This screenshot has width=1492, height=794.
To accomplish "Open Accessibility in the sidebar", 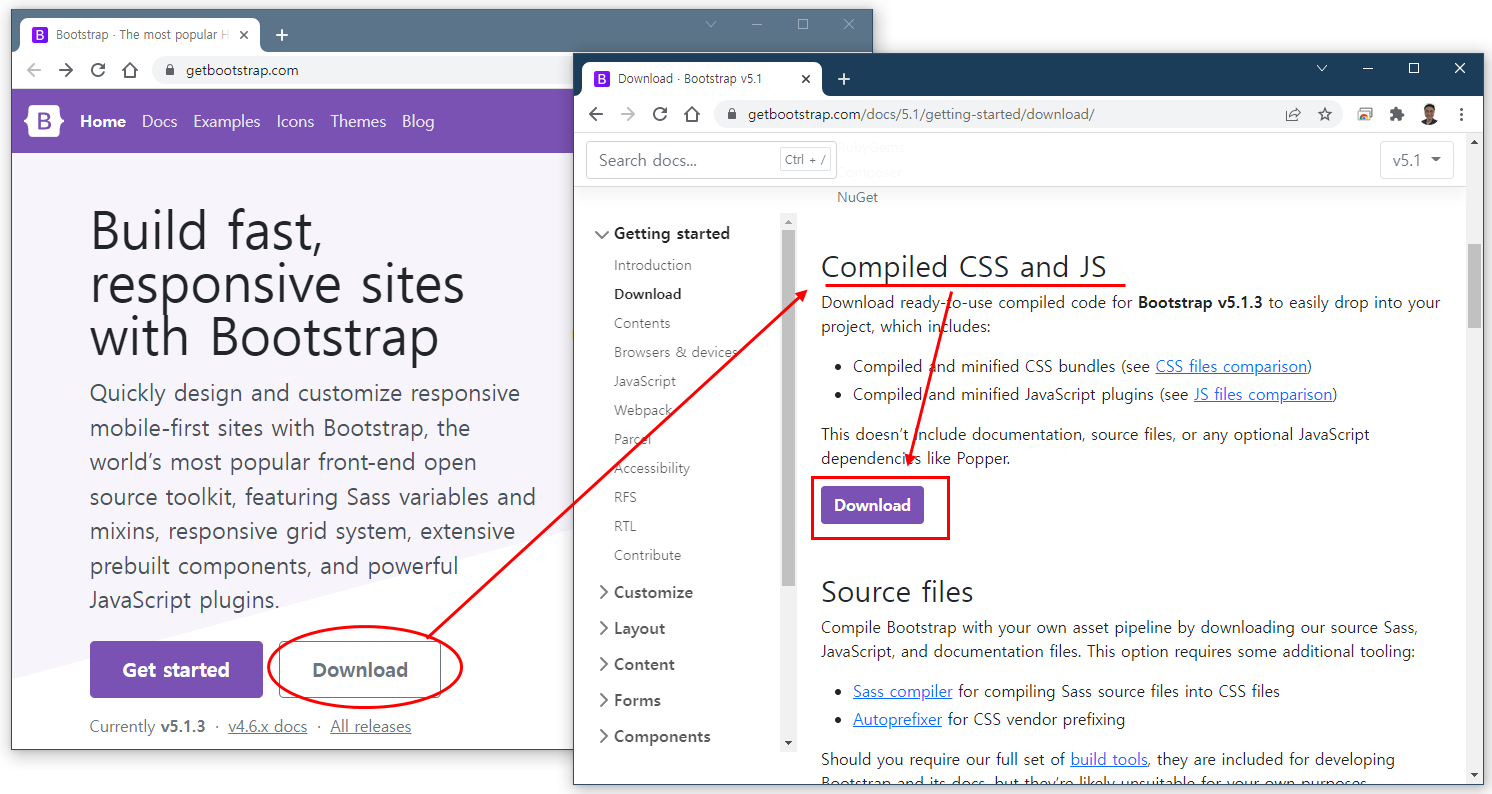I will pos(652,468).
